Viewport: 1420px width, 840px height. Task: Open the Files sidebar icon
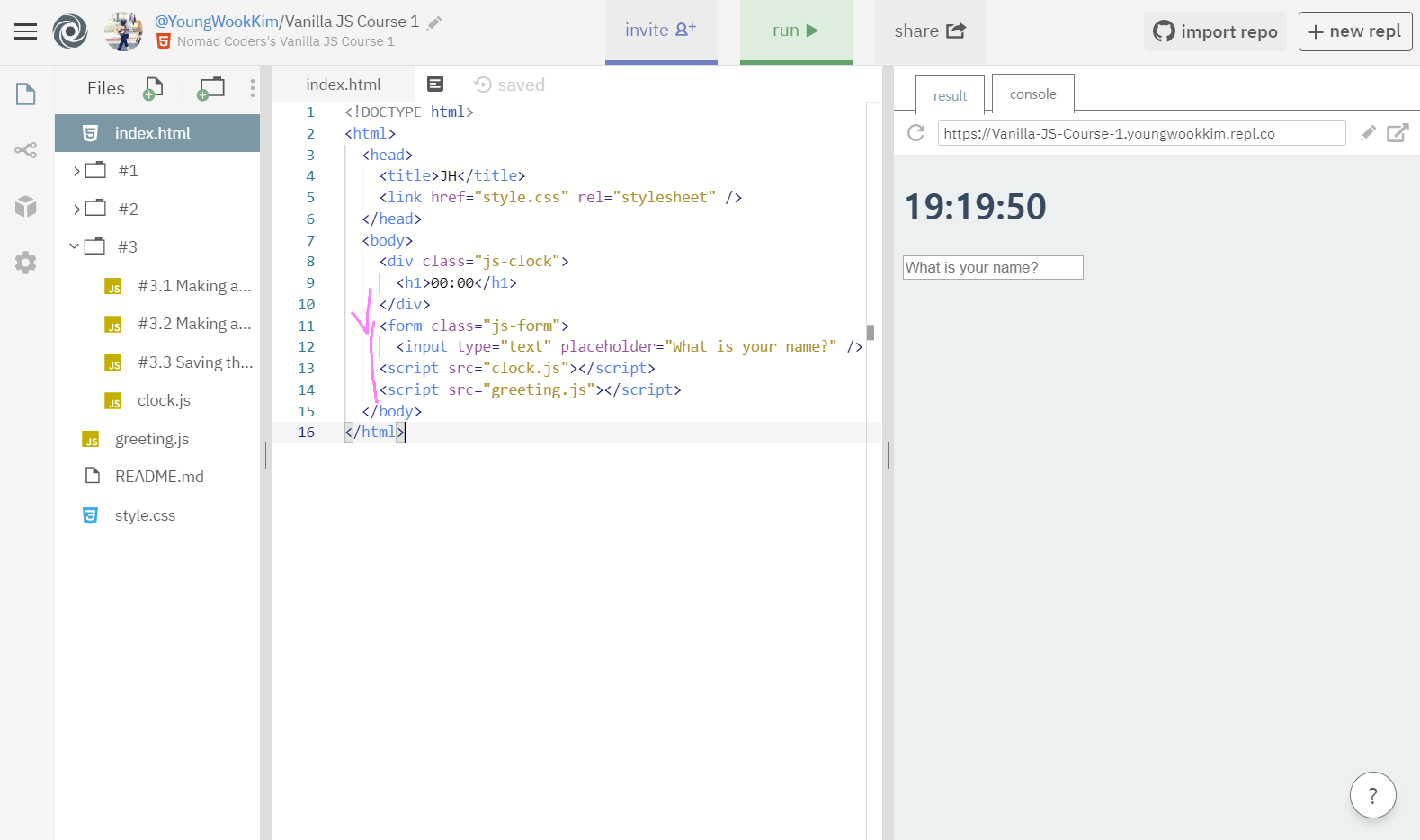click(x=26, y=94)
